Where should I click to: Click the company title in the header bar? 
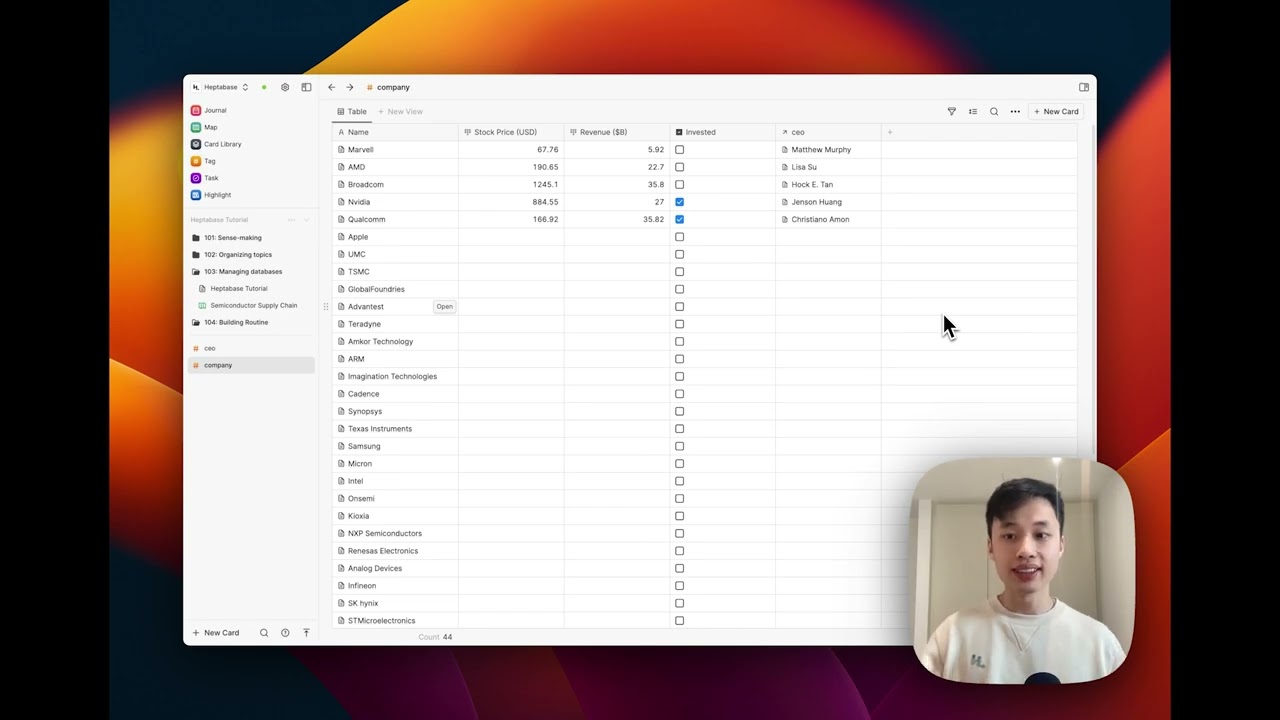click(393, 87)
